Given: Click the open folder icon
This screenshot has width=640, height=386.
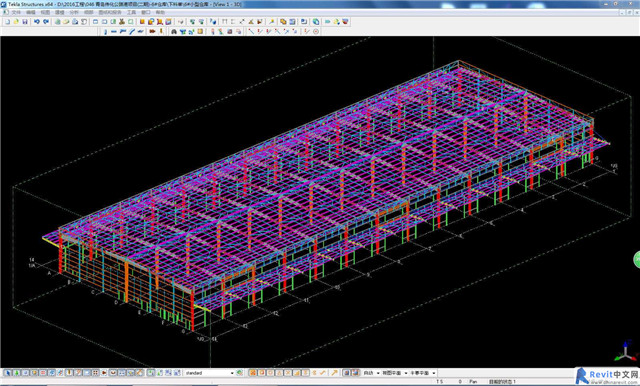Looking at the screenshot, I should coord(16,22).
